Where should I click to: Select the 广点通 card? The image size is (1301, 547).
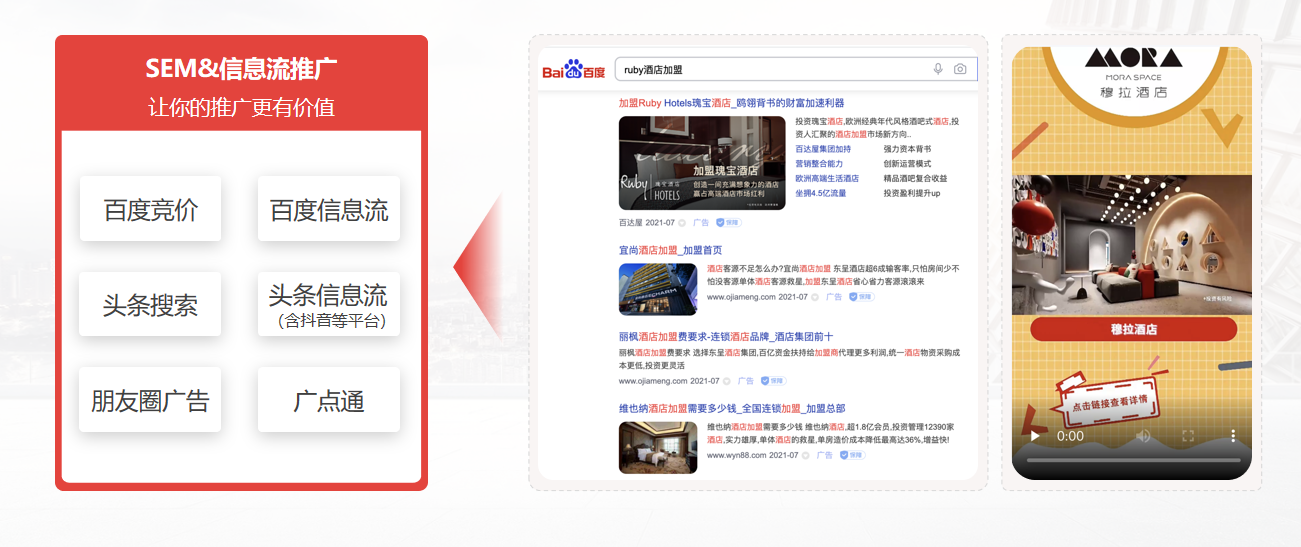(329, 400)
